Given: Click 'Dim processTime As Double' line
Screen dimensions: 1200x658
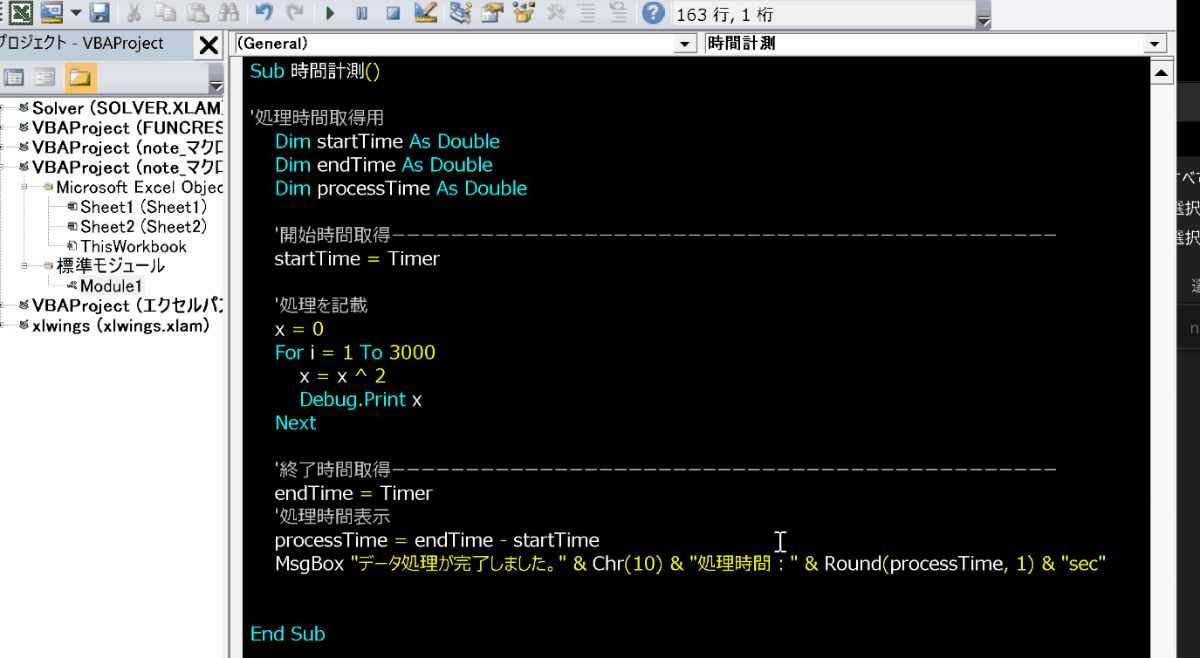Looking at the screenshot, I should [x=400, y=188].
